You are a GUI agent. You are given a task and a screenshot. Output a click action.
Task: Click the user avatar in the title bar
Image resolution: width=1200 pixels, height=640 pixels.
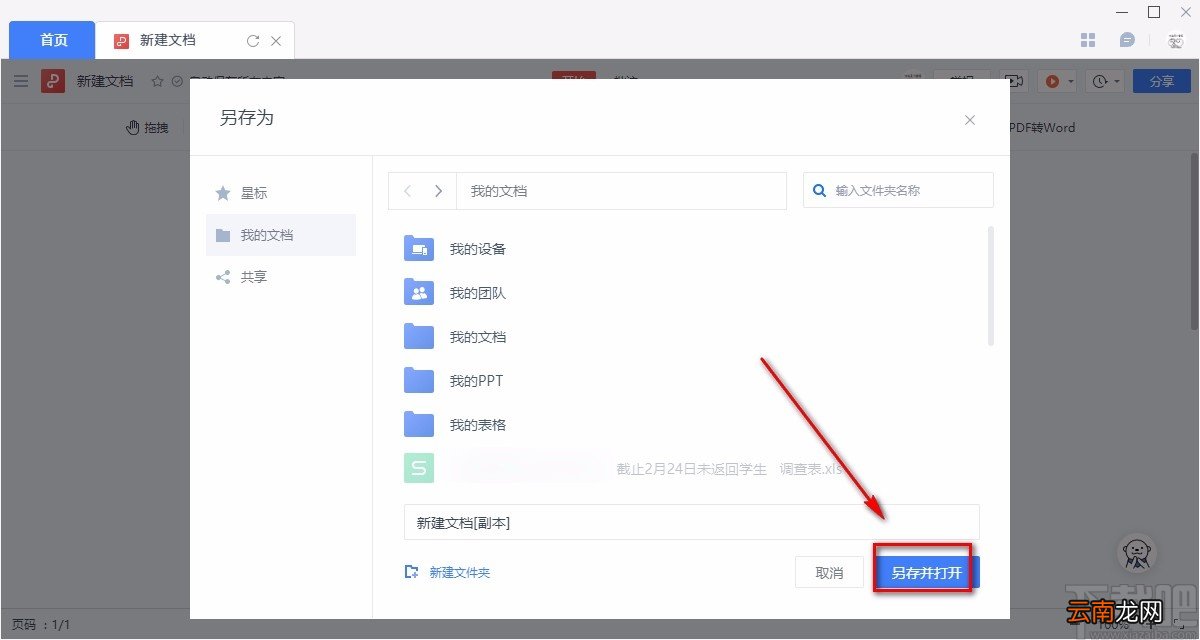tap(1175, 40)
